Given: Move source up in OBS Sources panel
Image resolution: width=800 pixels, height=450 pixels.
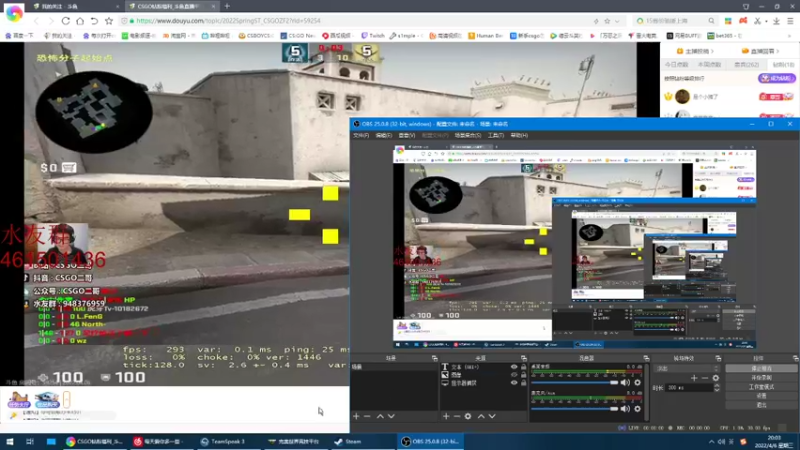Looking at the screenshot, I should click(481, 416).
